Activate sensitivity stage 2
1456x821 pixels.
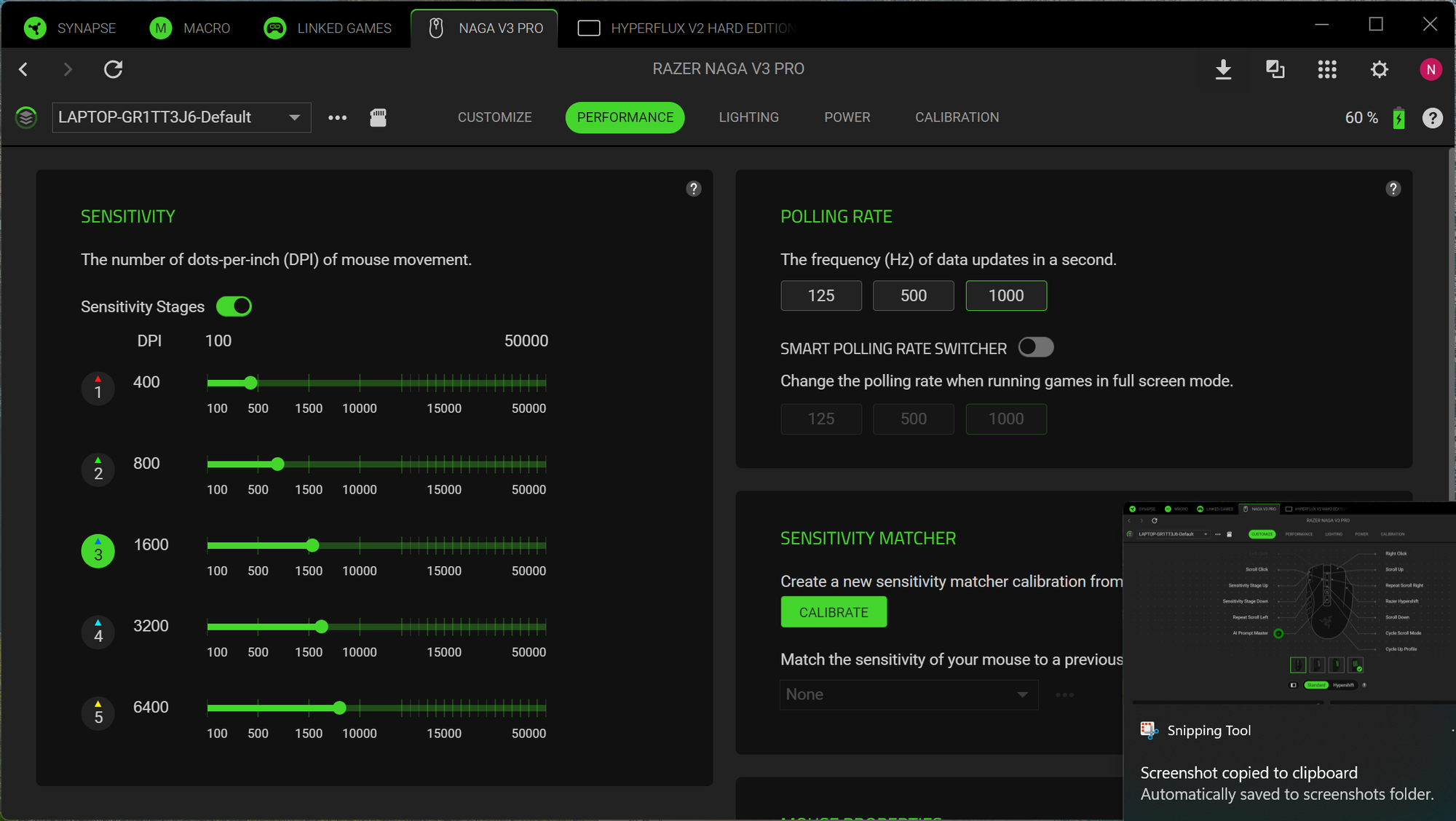pos(98,469)
